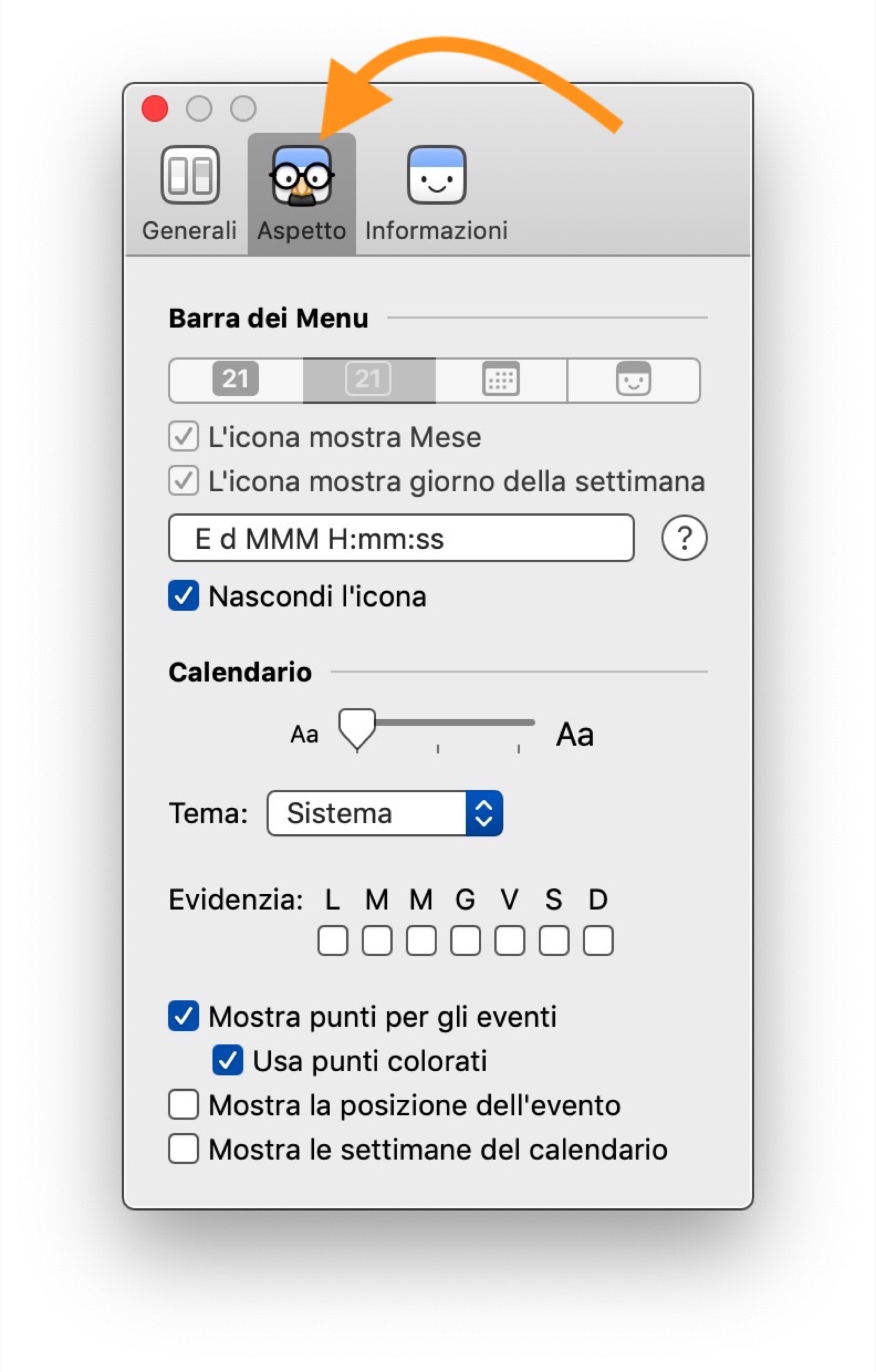Click the Tema popup blue arrows
This screenshot has height=1372, width=876.
click(x=484, y=813)
